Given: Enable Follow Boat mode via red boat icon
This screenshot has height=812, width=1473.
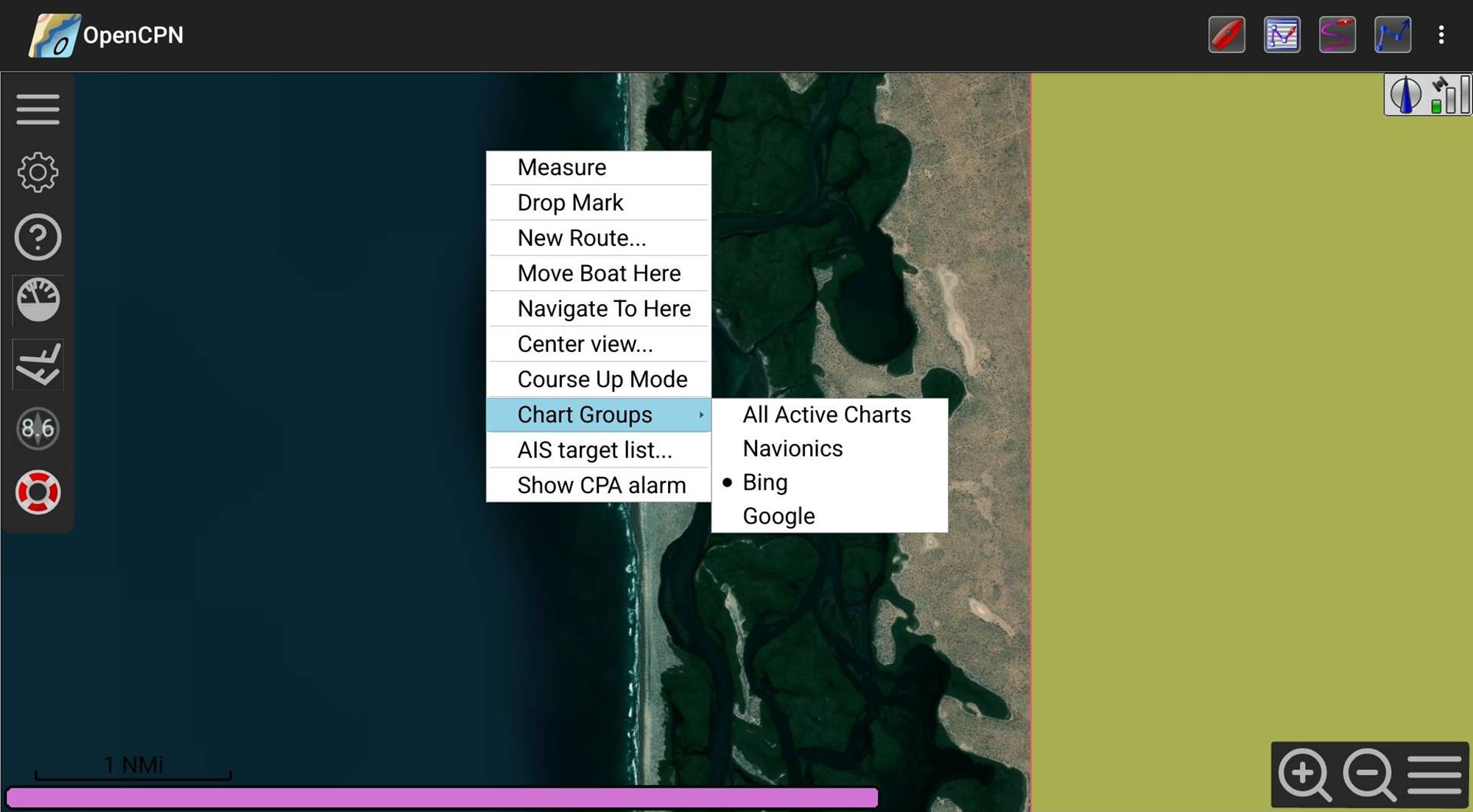Looking at the screenshot, I should [1226, 34].
